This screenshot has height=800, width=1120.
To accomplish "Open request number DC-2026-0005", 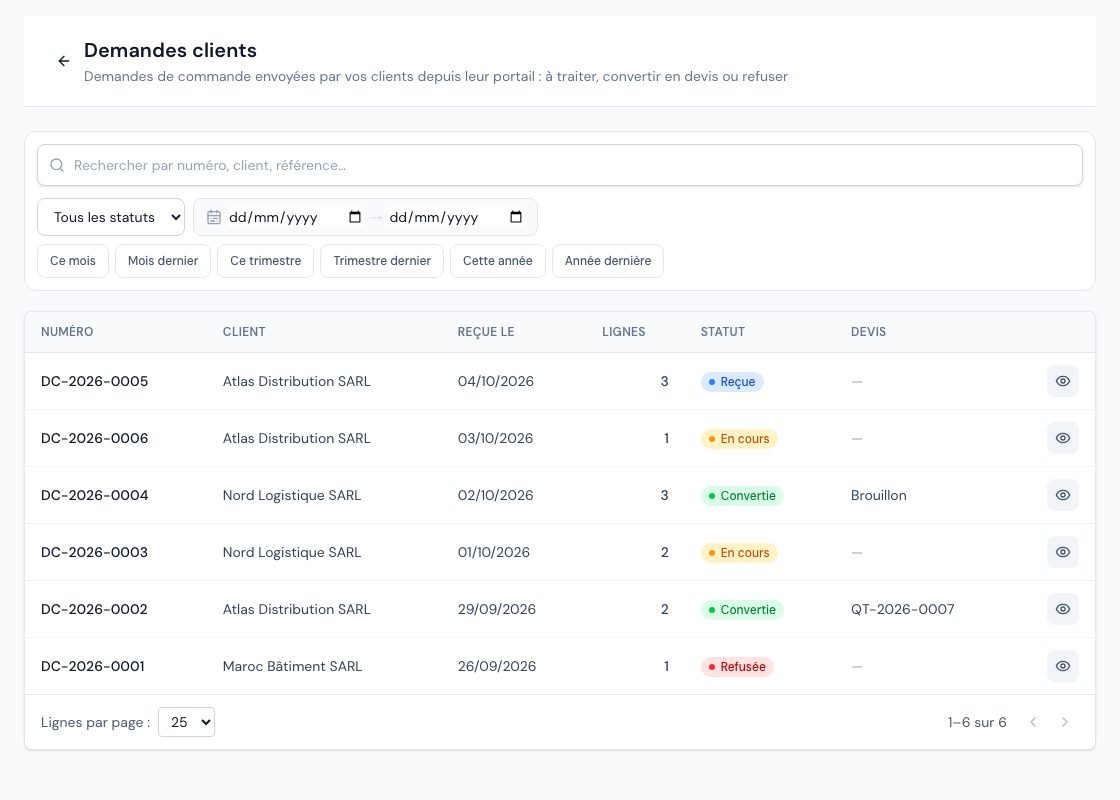I will [94, 381].
